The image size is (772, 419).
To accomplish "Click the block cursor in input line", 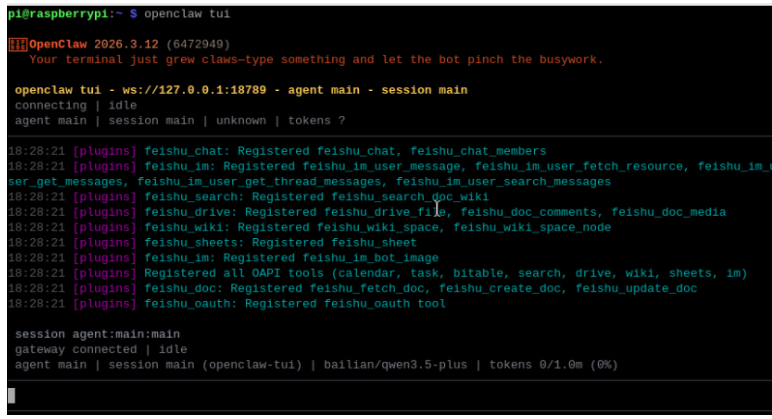I will [x=12, y=396].
